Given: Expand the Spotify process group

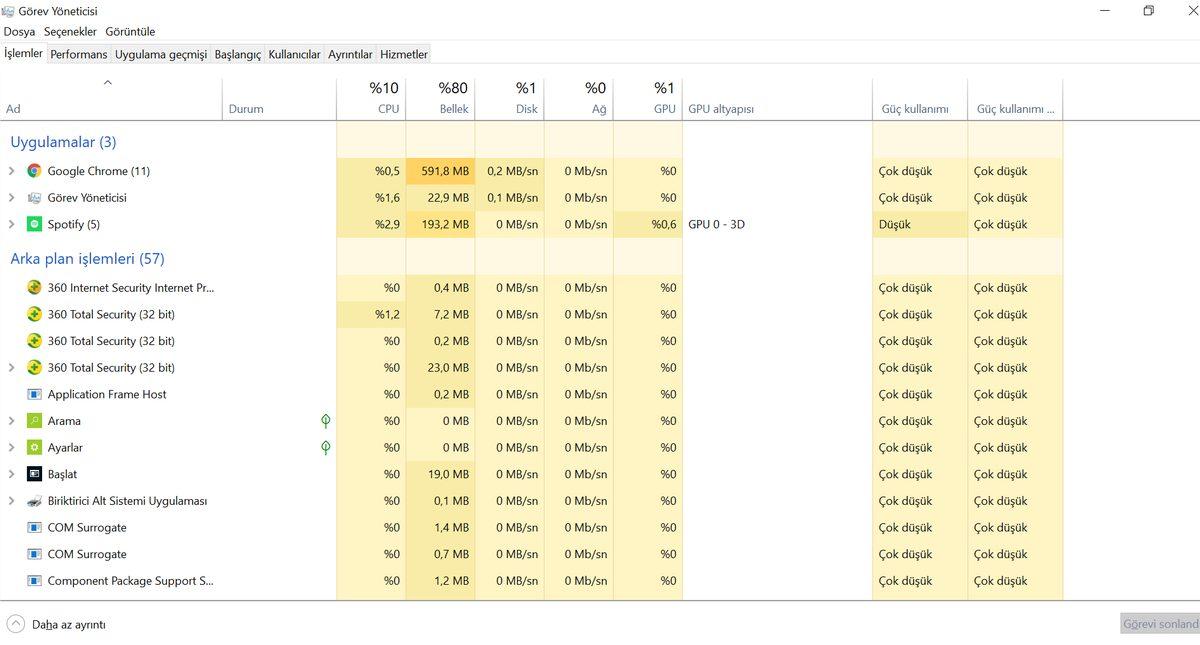Looking at the screenshot, I should pyautogui.click(x=14, y=224).
